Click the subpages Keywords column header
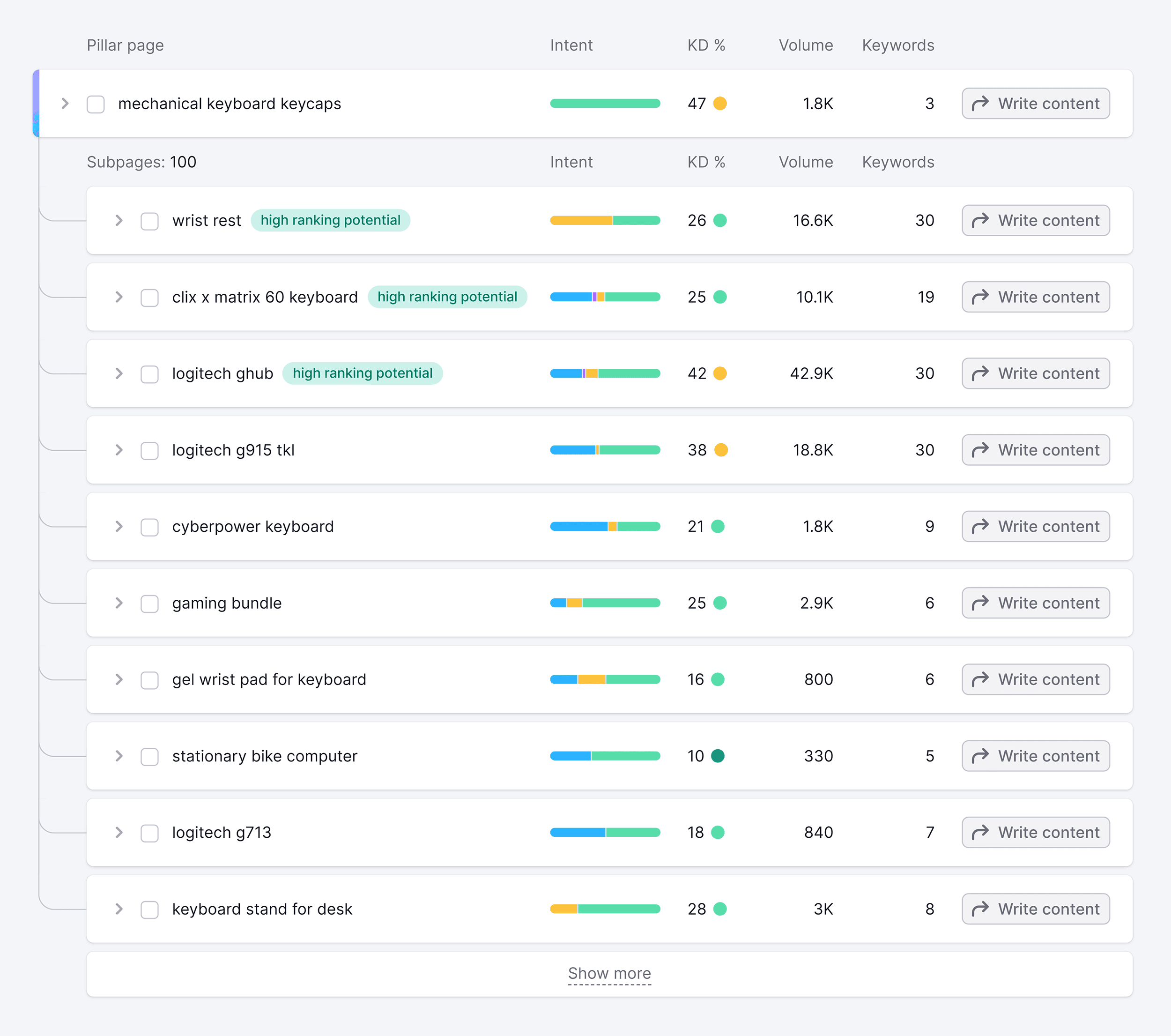Viewport: 1171px width, 1036px height. click(x=898, y=163)
